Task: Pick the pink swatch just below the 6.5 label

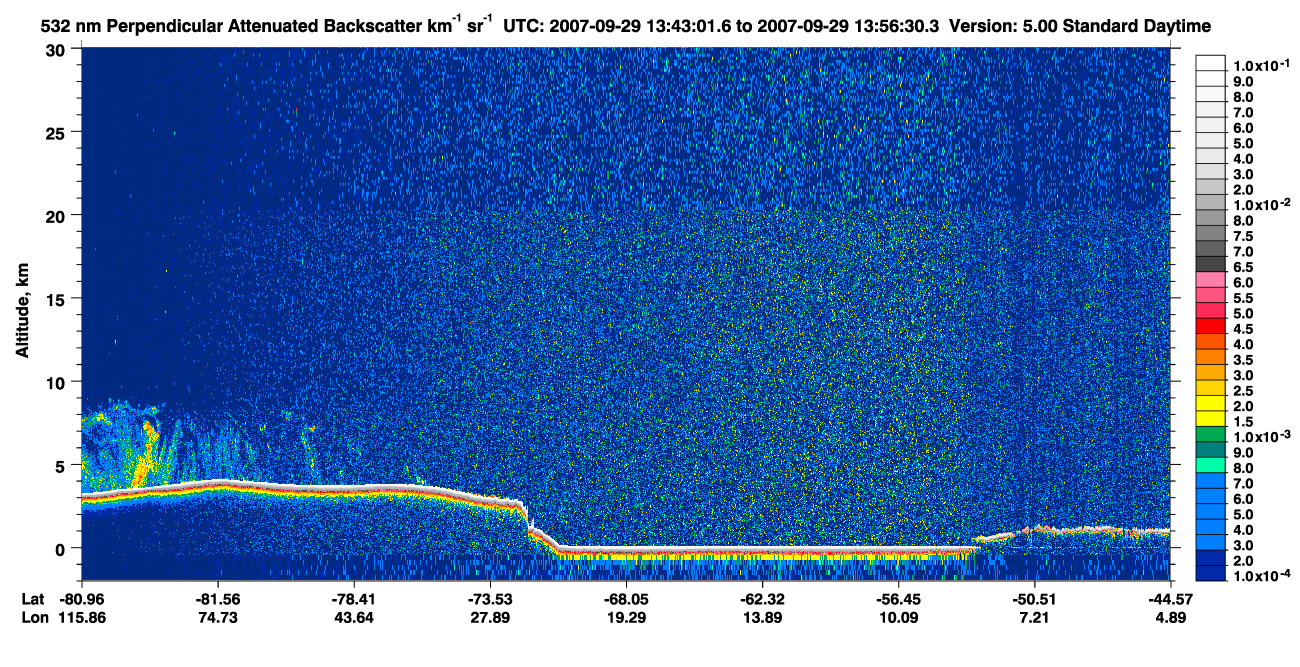Action: (1210, 279)
